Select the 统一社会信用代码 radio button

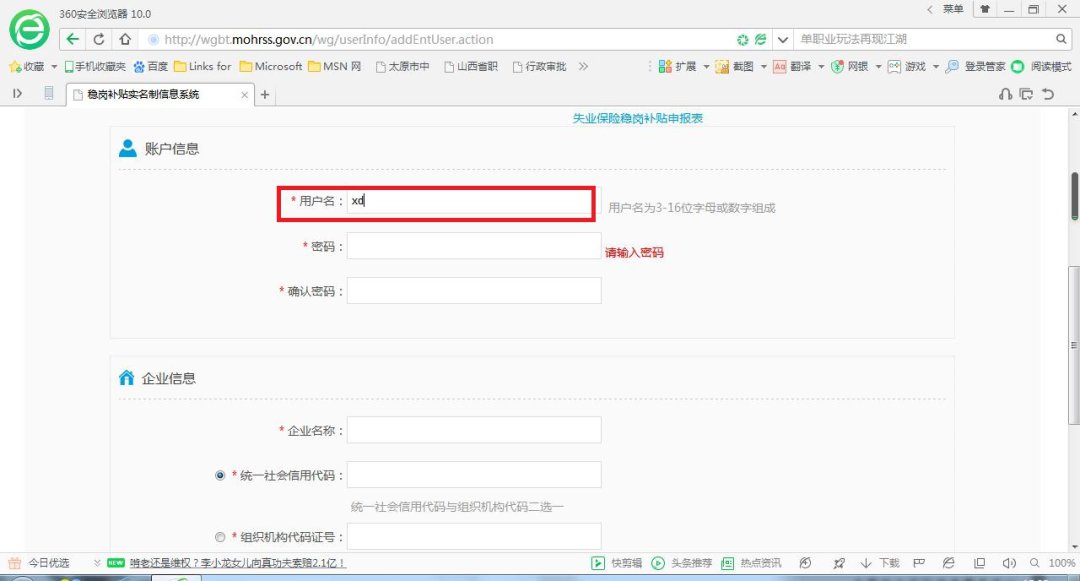[220, 475]
